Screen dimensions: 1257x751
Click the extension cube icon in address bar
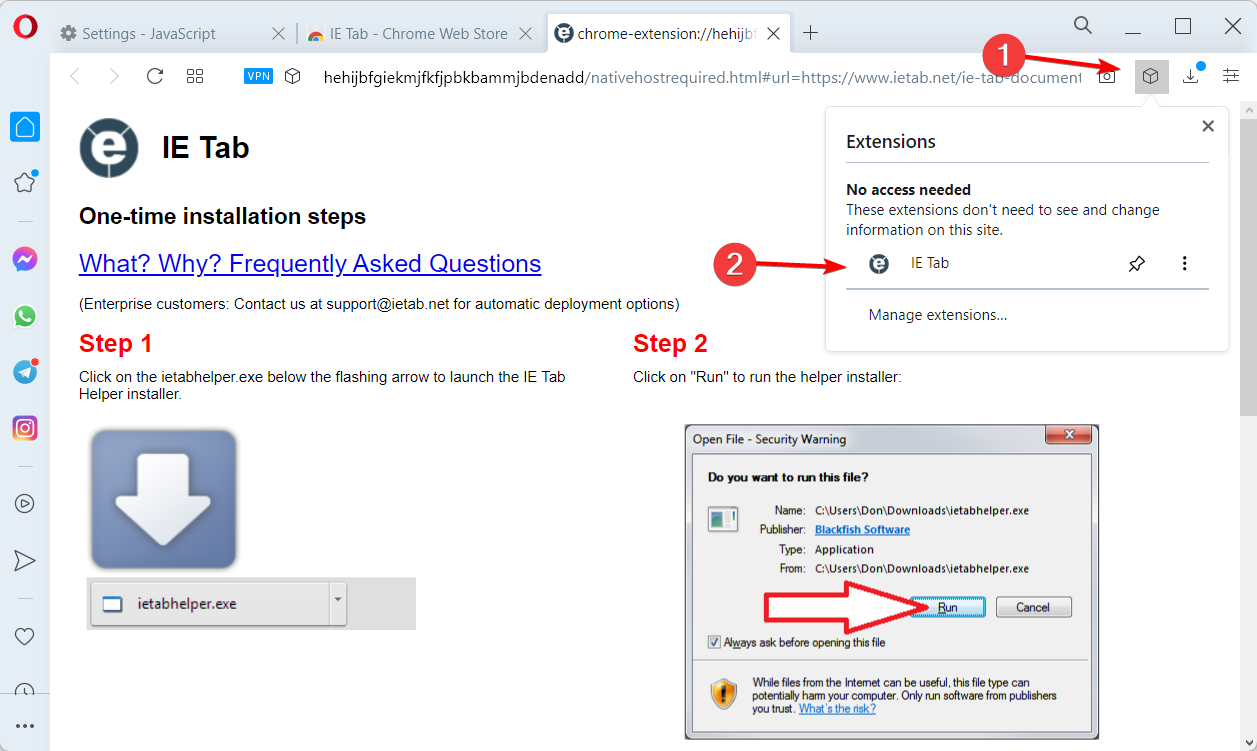(292, 76)
